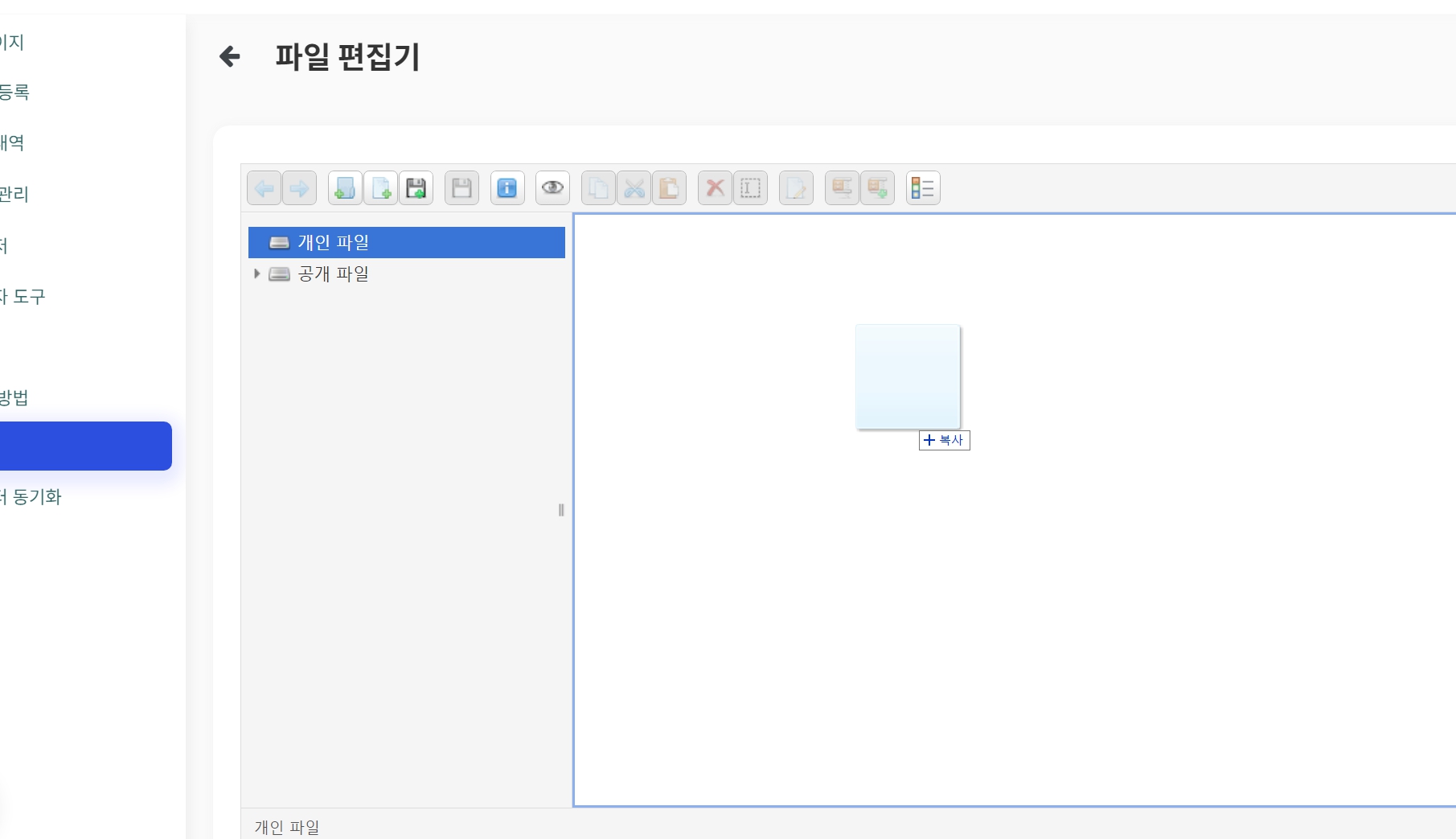Open the highlighted blue sidebar menu item
The image size is (1456, 839).
(85, 446)
